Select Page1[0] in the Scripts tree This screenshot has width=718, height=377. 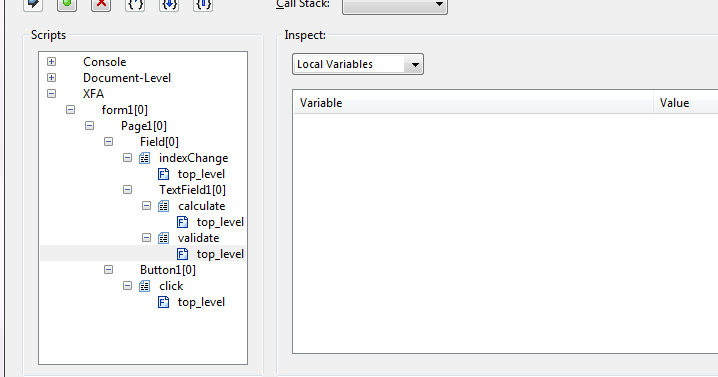pyautogui.click(x=144, y=126)
